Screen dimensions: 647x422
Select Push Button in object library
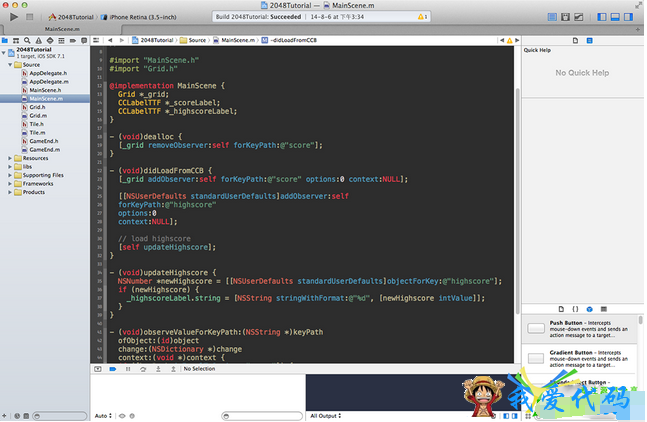pyautogui.click(x=580, y=329)
